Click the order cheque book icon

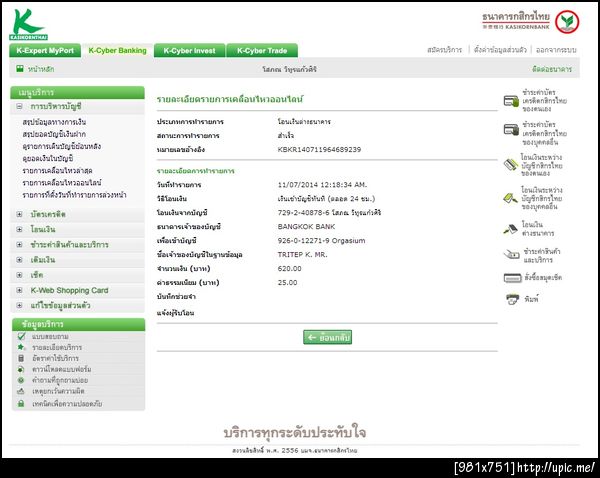click(512, 278)
